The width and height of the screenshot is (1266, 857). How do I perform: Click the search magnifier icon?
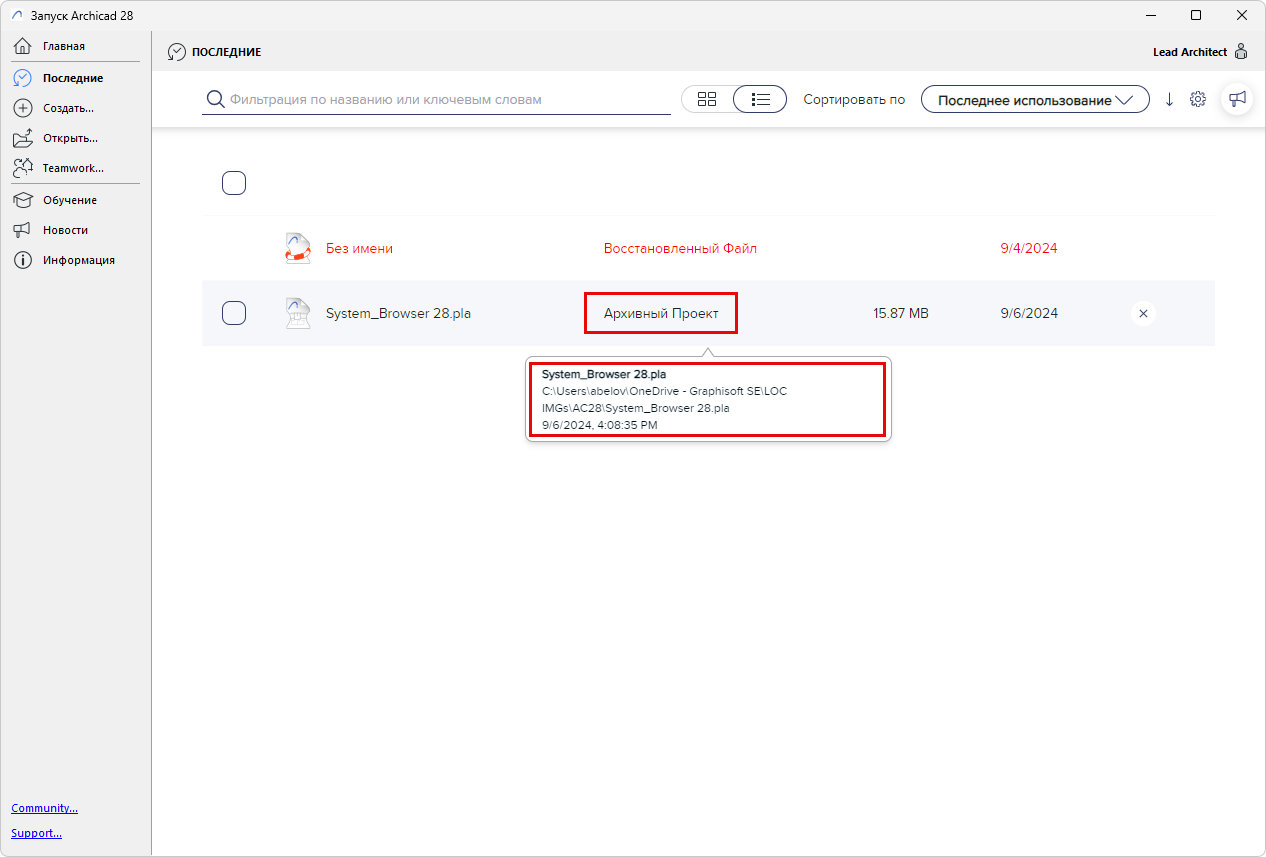(x=214, y=99)
